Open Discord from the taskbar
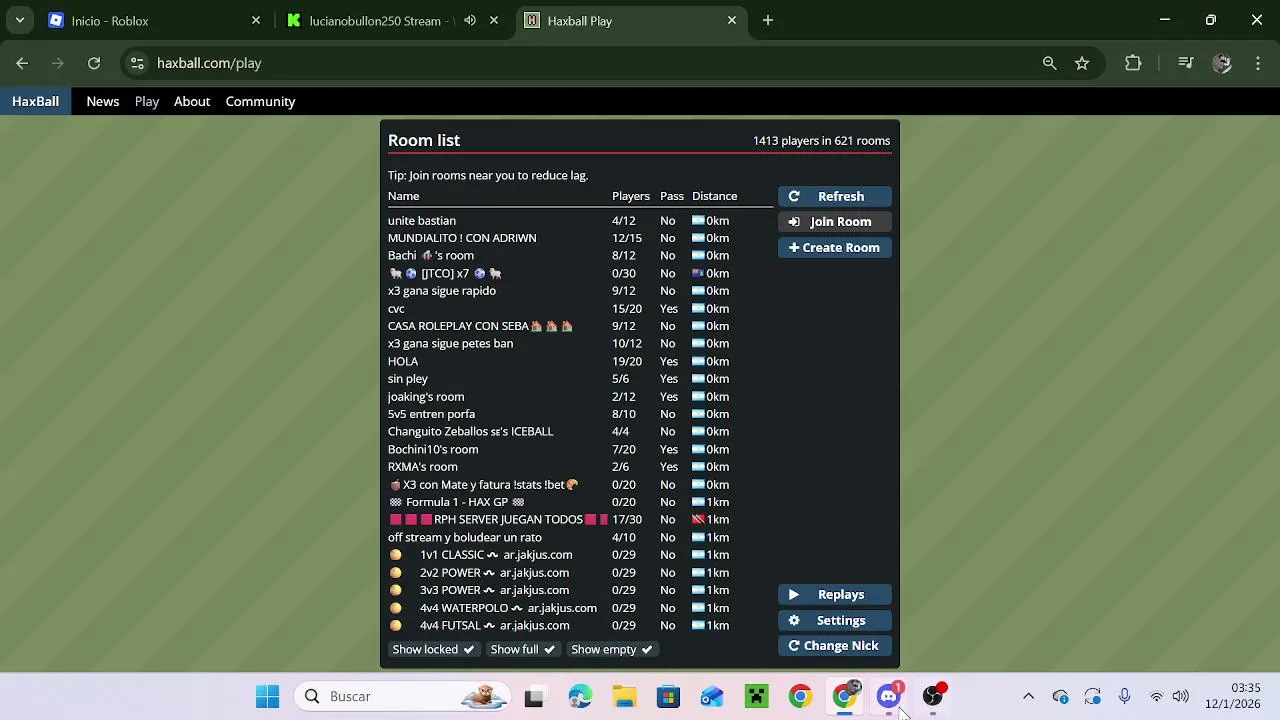 pos(889,697)
